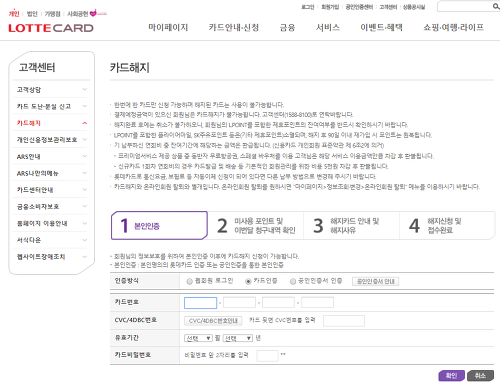Click the 사회공헌 text link
The width and height of the screenshot is (500, 390).
77,14
